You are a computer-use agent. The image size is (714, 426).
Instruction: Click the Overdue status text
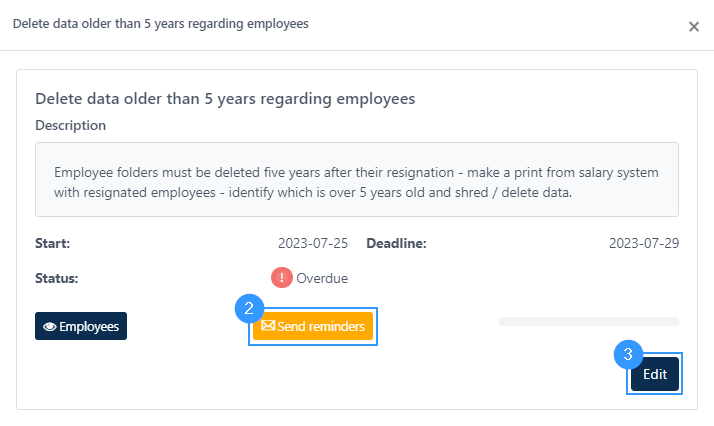322,278
